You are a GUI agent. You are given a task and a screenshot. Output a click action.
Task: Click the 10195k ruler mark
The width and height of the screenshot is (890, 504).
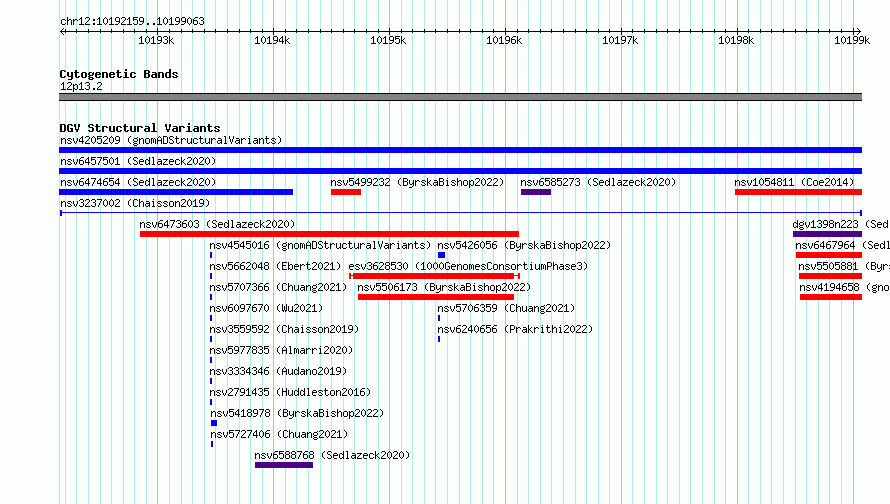[x=388, y=40]
